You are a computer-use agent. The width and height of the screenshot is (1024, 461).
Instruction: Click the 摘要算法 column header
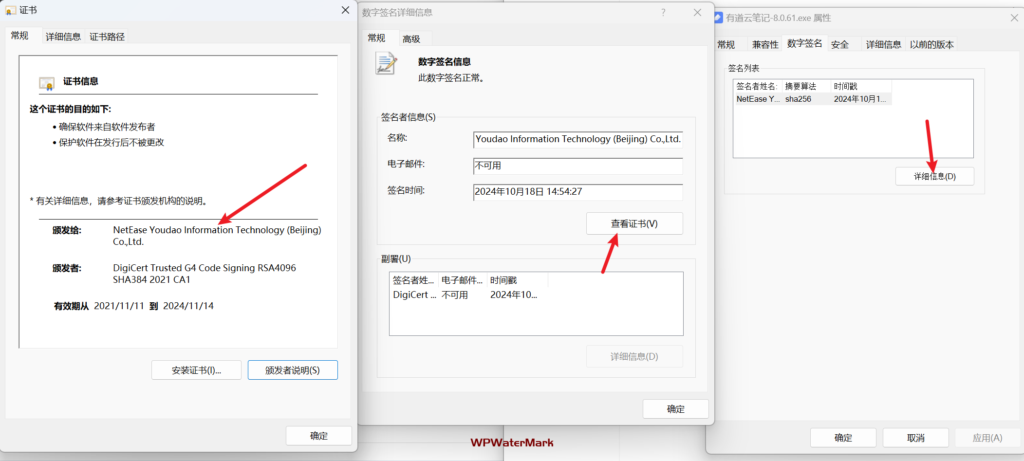coord(807,86)
